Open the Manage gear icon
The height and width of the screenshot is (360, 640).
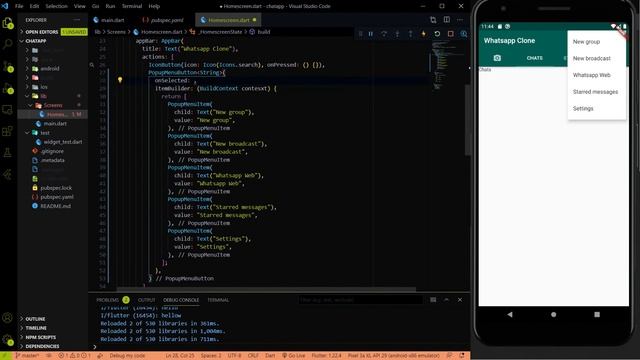(x=8, y=340)
